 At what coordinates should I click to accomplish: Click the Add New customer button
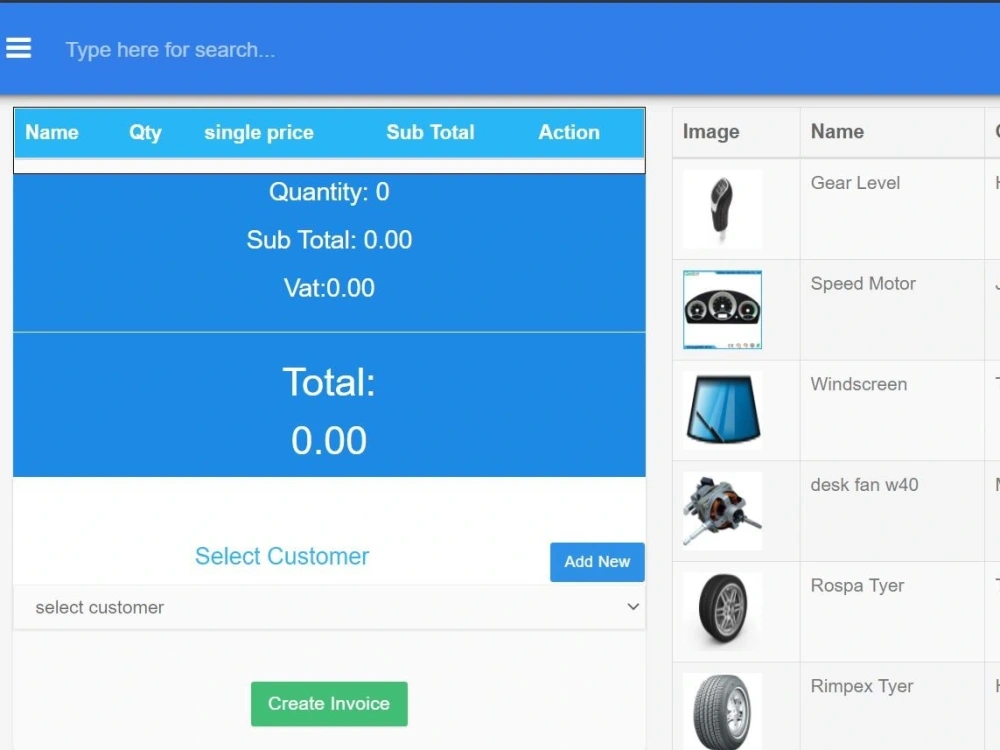597,562
